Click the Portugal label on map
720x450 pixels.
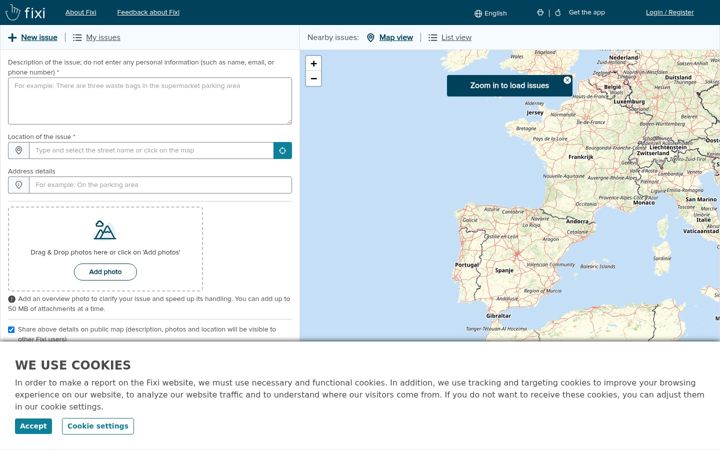(x=467, y=265)
